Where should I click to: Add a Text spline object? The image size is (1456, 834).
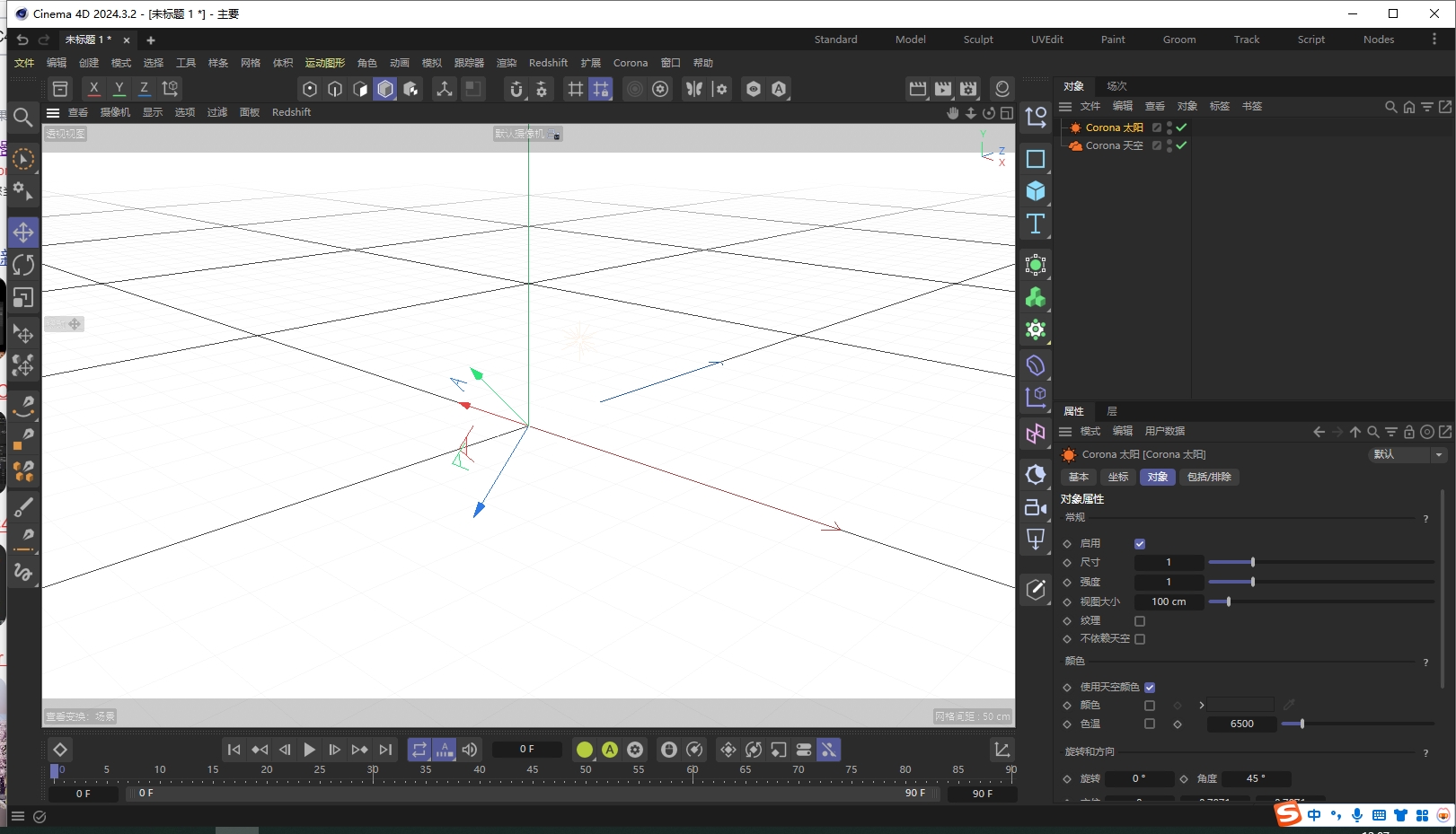click(1036, 224)
